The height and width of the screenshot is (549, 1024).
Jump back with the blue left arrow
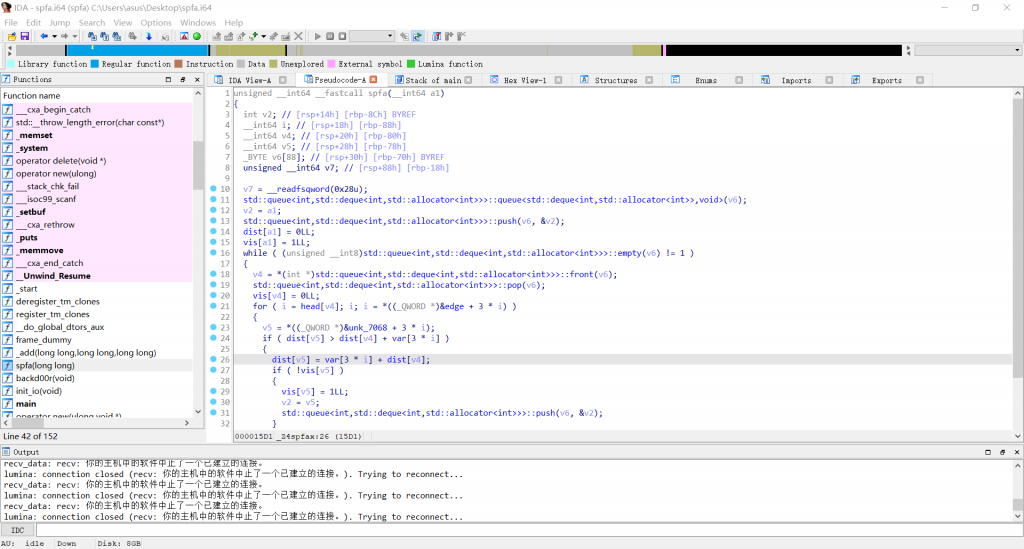(44, 37)
